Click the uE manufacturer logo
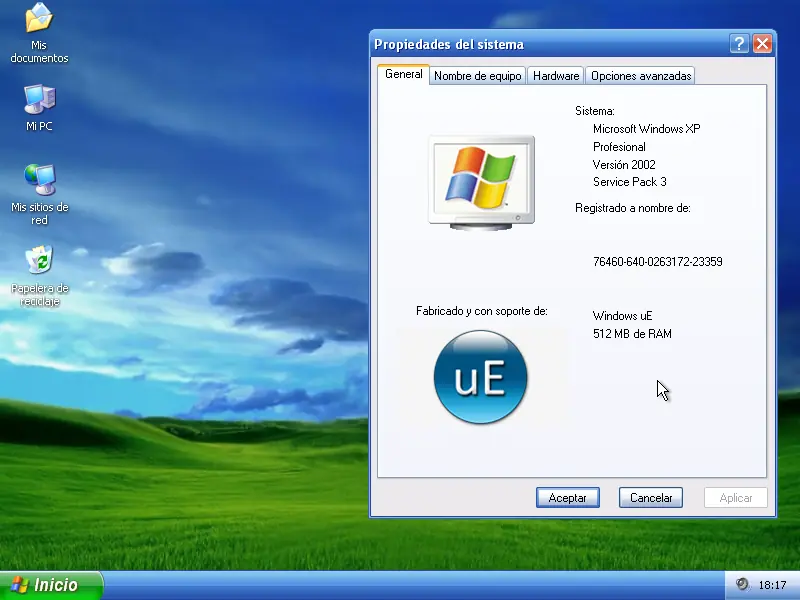Image resolution: width=800 pixels, height=600 pixels. [480, 377]
